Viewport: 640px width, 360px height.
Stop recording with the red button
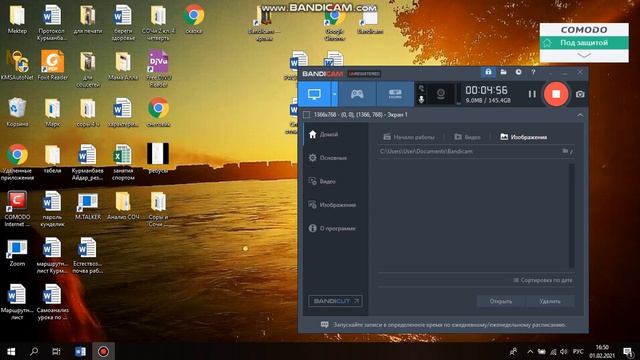point(556,94)
